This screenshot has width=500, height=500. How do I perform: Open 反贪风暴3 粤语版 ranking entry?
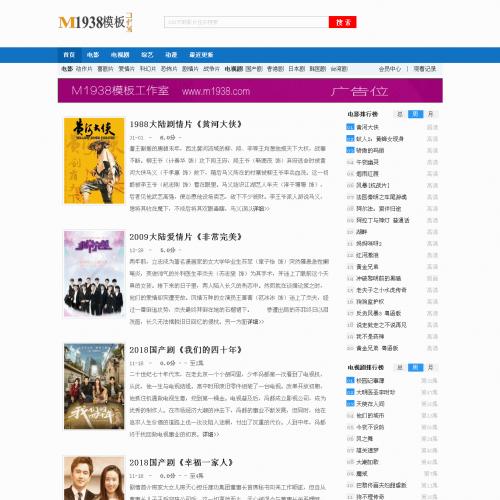(379, 313)
